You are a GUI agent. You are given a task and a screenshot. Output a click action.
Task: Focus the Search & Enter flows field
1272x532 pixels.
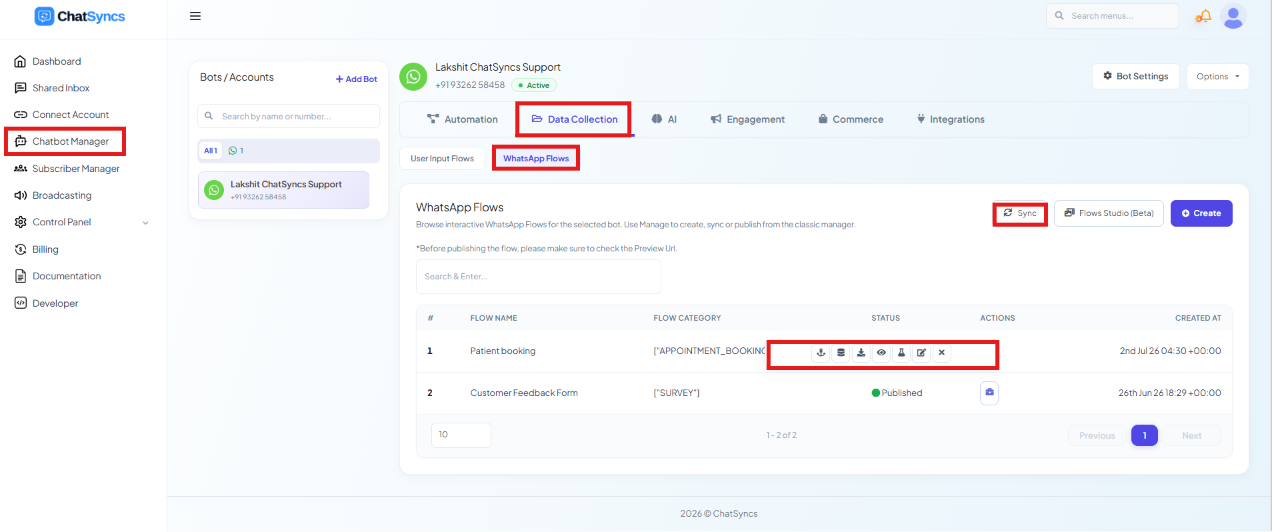click(538, 276)
